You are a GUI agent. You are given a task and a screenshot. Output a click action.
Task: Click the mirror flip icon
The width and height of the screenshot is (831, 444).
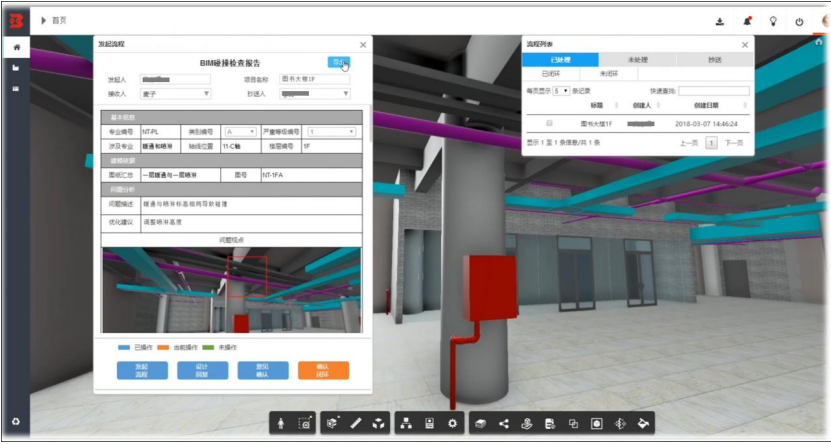click(620, 423)
